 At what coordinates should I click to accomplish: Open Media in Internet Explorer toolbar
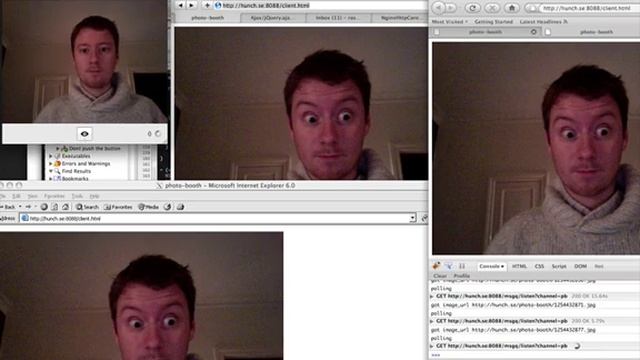[148, 207]
